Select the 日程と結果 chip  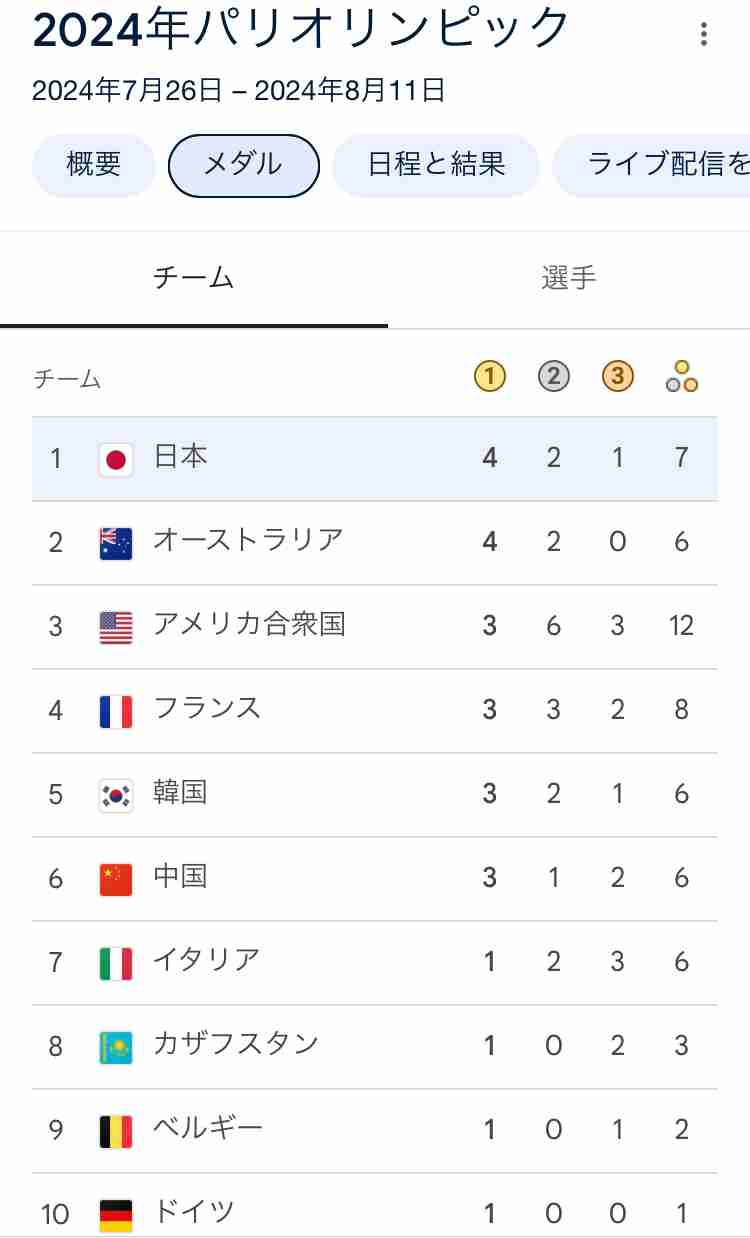point(436,165)
